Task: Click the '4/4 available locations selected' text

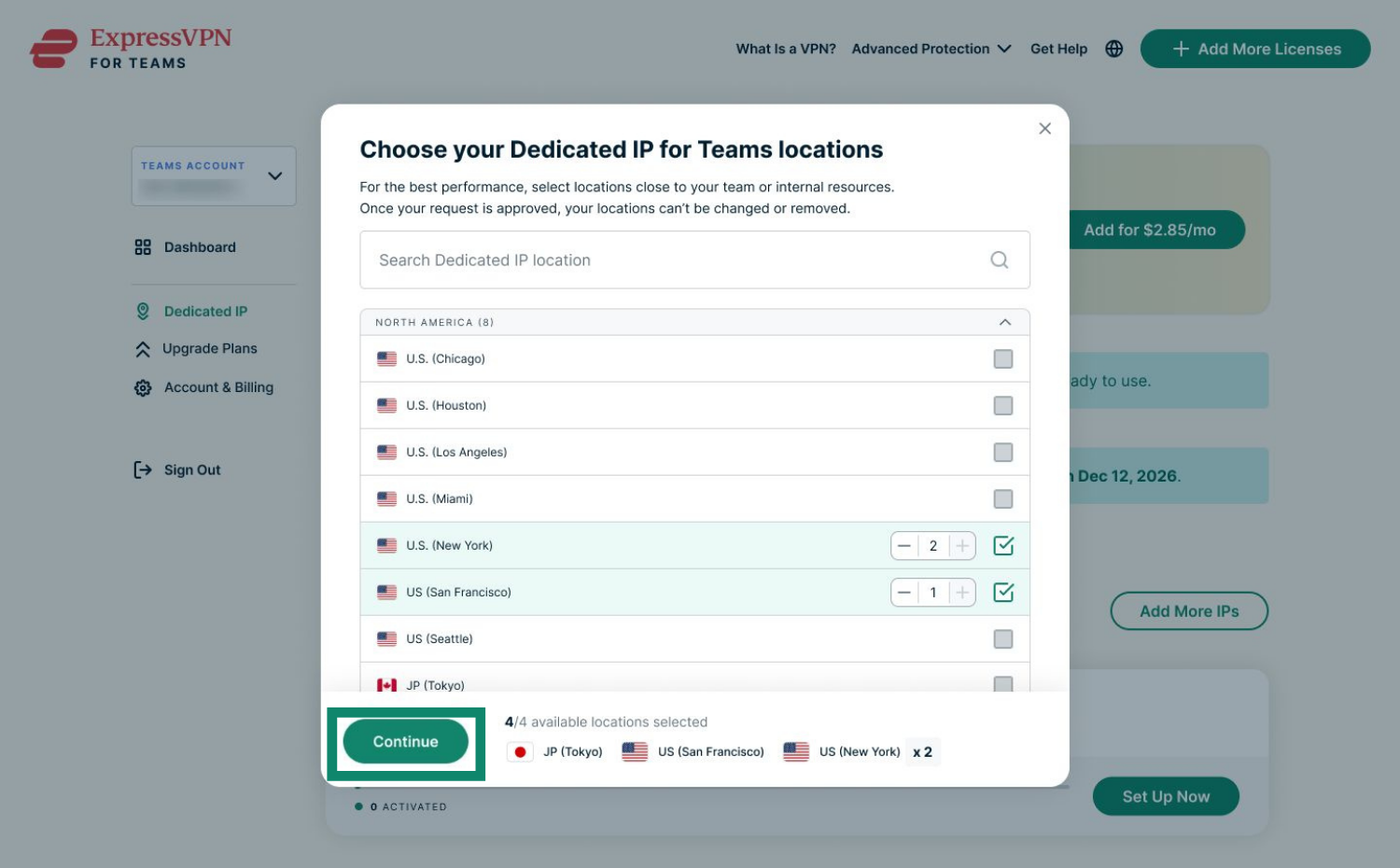Action: pyautogui.click(x=606, y=722)
